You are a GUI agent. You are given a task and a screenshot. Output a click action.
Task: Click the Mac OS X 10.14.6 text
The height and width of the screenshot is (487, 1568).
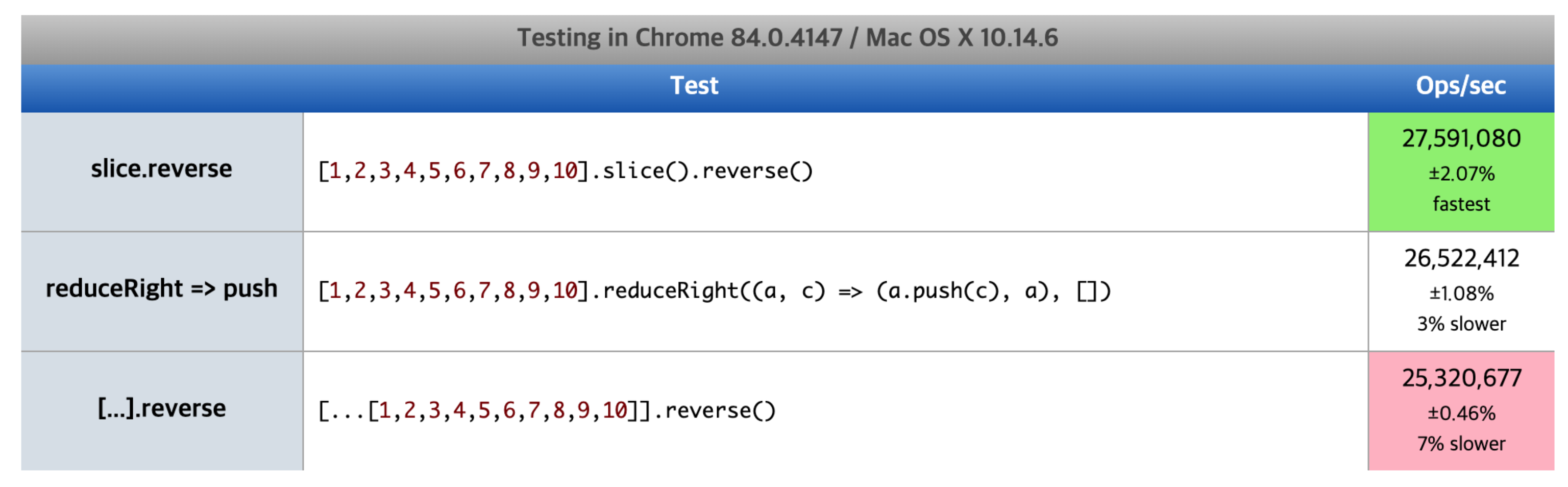961,38
